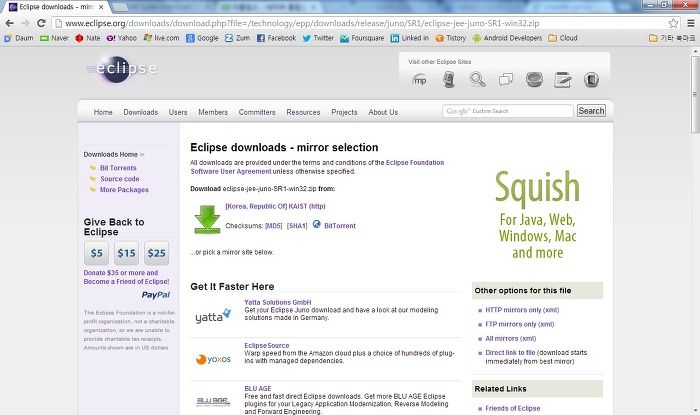Viewport: 700px width, 415px height.
Task: Open the Foursquare bookmark
Action: coord(362,38)
